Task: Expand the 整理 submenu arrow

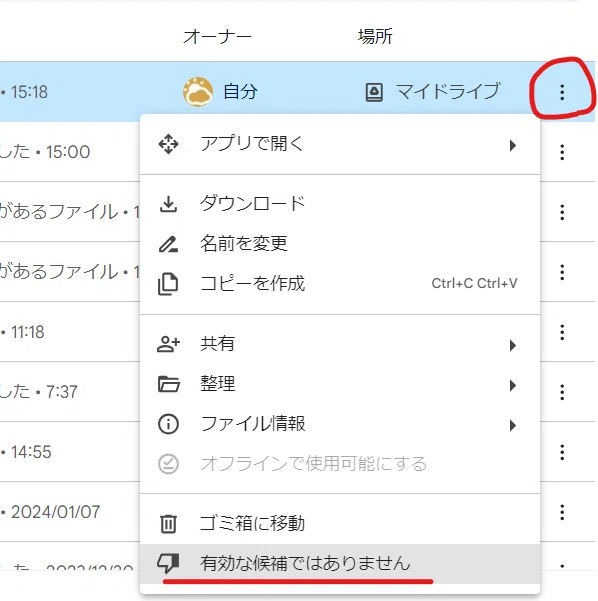Action: (x=513, y=385)
